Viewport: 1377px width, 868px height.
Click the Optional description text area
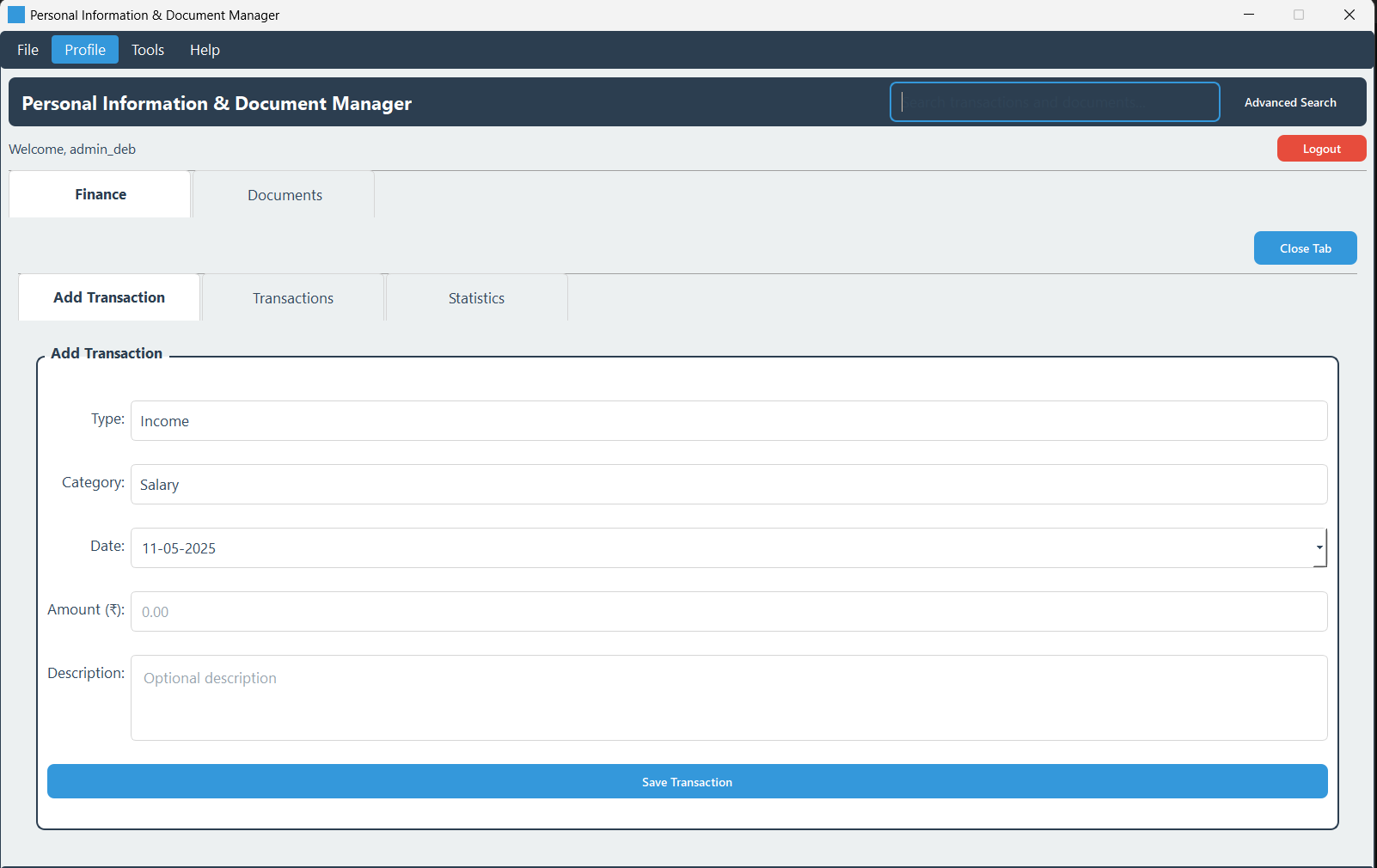pos(729,698)
